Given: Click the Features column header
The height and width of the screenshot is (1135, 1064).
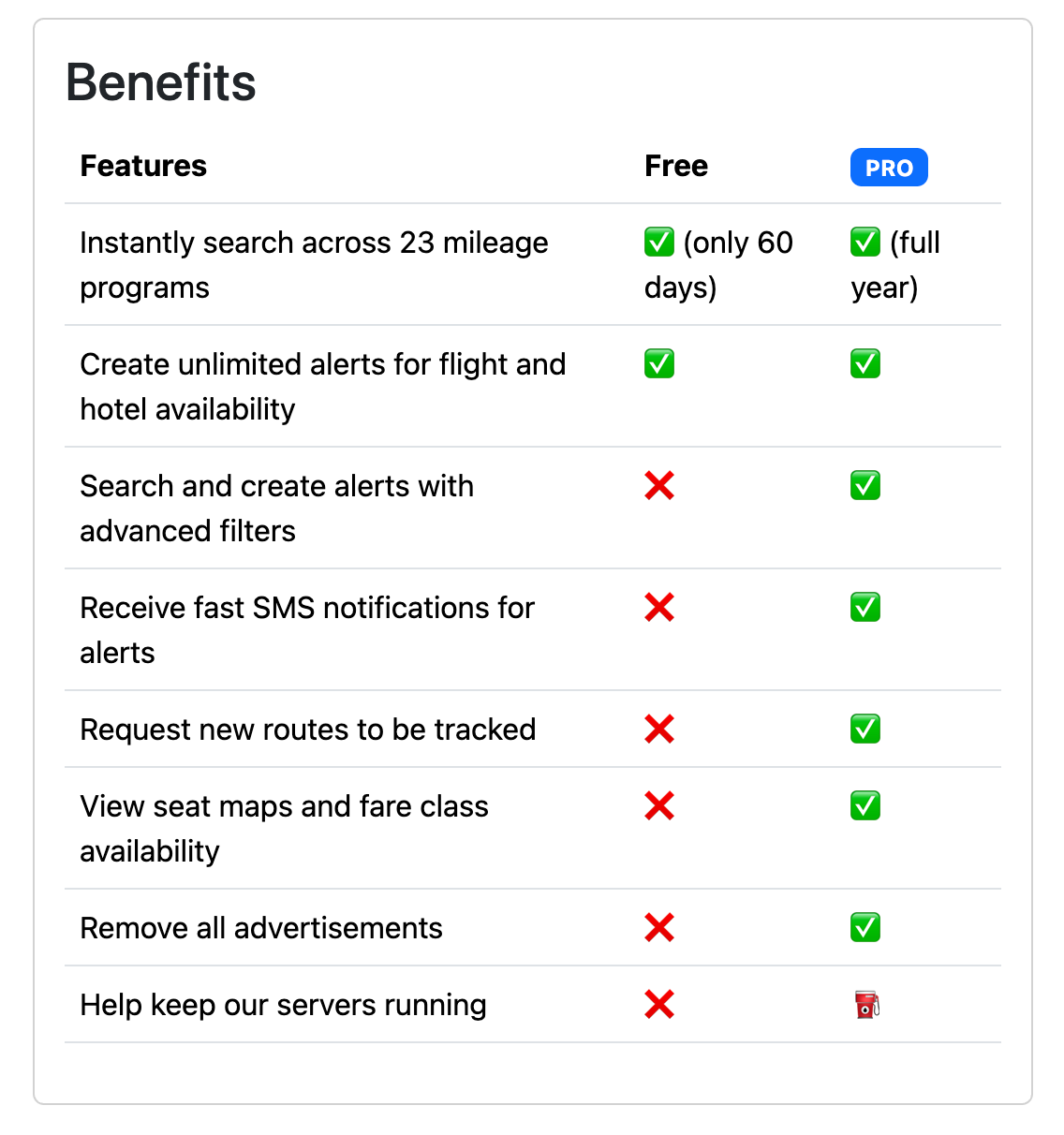Looking at the screenshot, I should click(x=143, y=166).
